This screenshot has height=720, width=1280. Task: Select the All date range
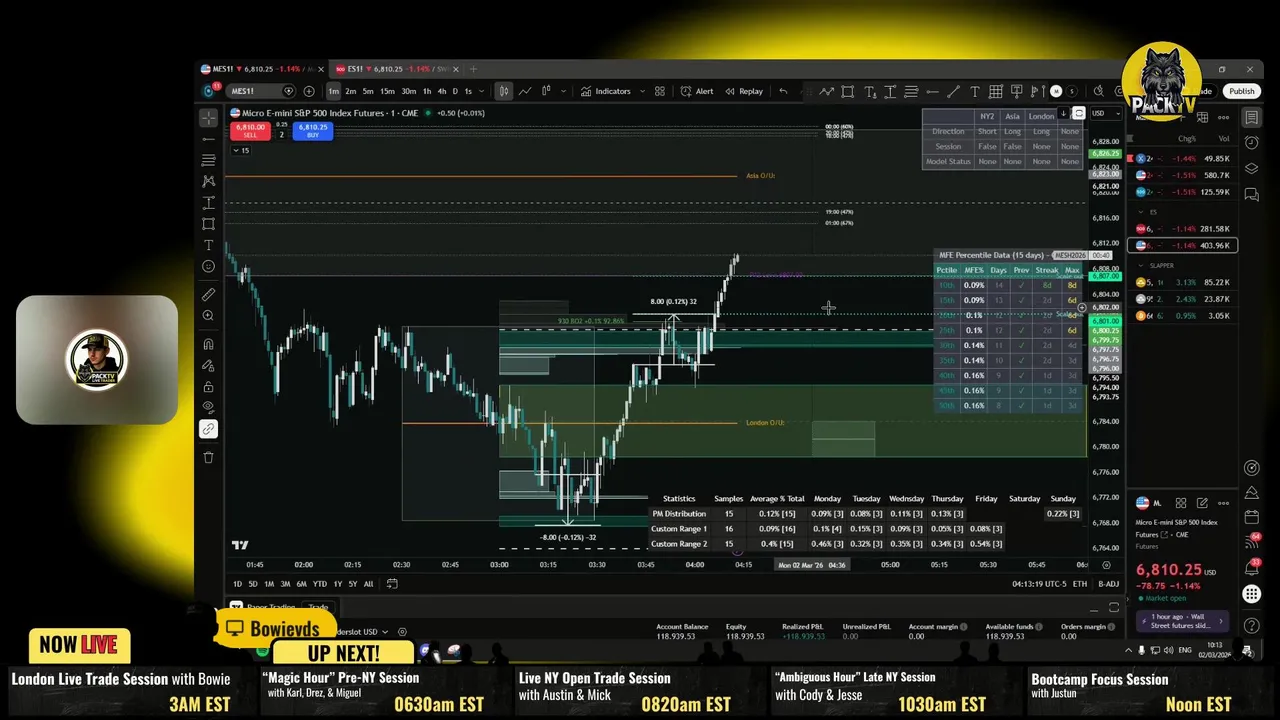point(368,584)
